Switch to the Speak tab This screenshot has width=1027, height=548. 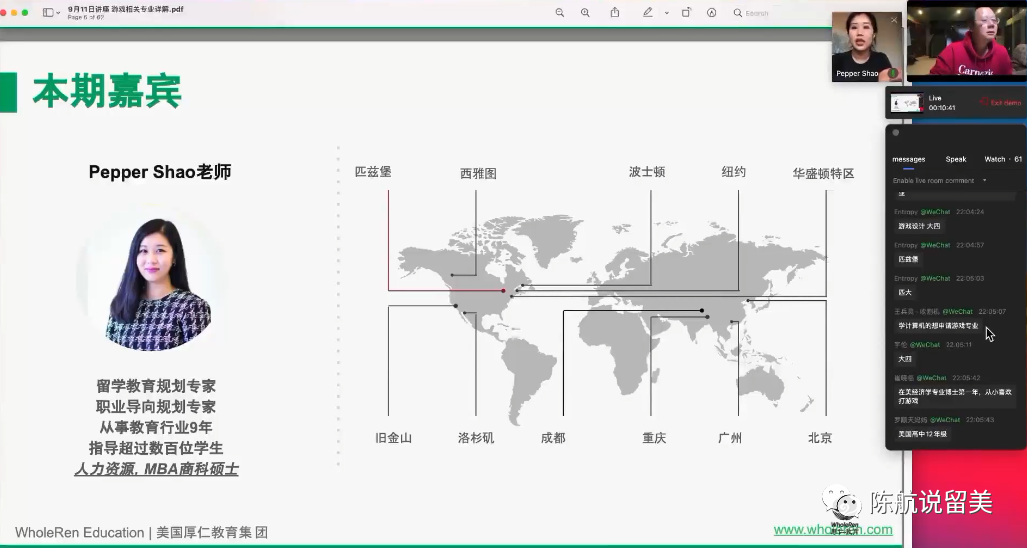(956, 159)
